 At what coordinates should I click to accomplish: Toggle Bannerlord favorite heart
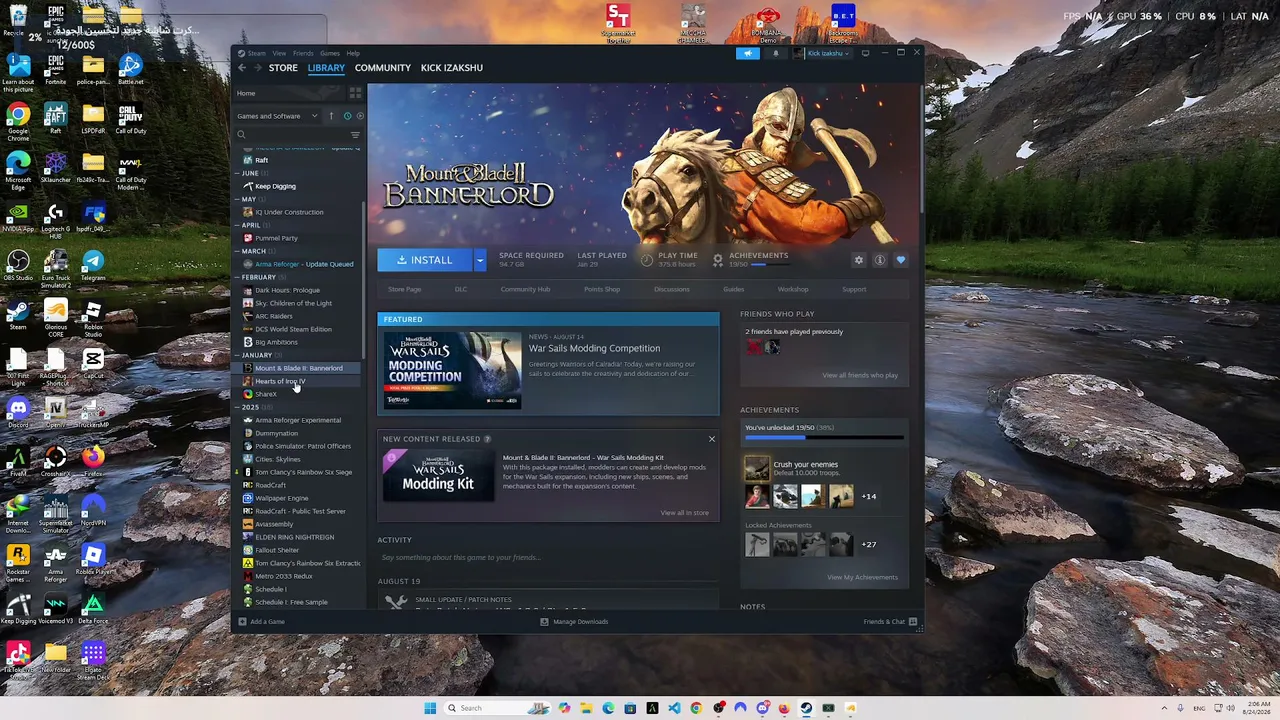tap(901, 260)
